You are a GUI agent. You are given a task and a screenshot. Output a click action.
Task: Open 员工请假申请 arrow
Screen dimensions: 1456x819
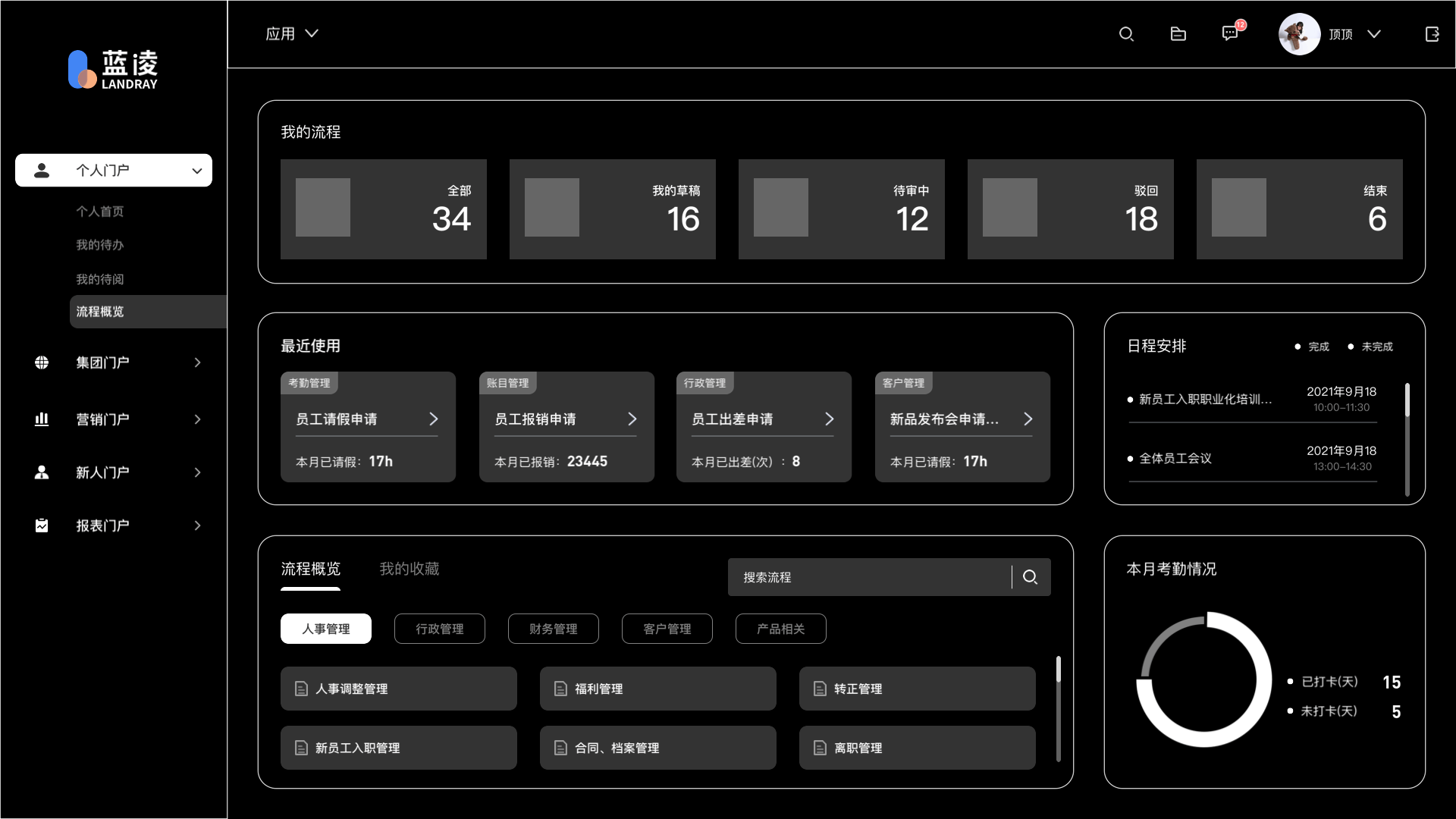click(x=434, y=419)
